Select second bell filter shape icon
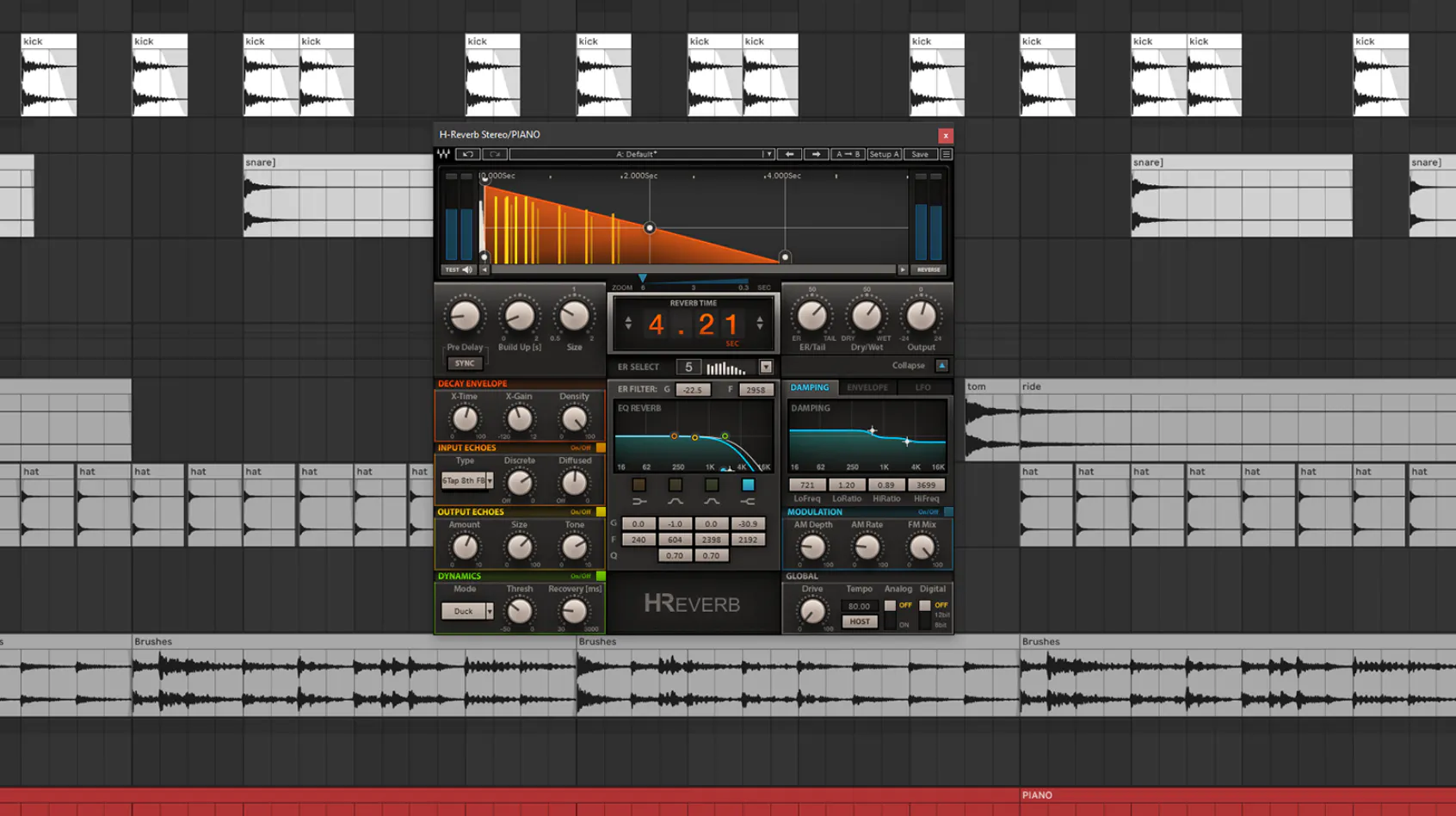Screen dimensions: 1456x816 click(x=712, y=501)
